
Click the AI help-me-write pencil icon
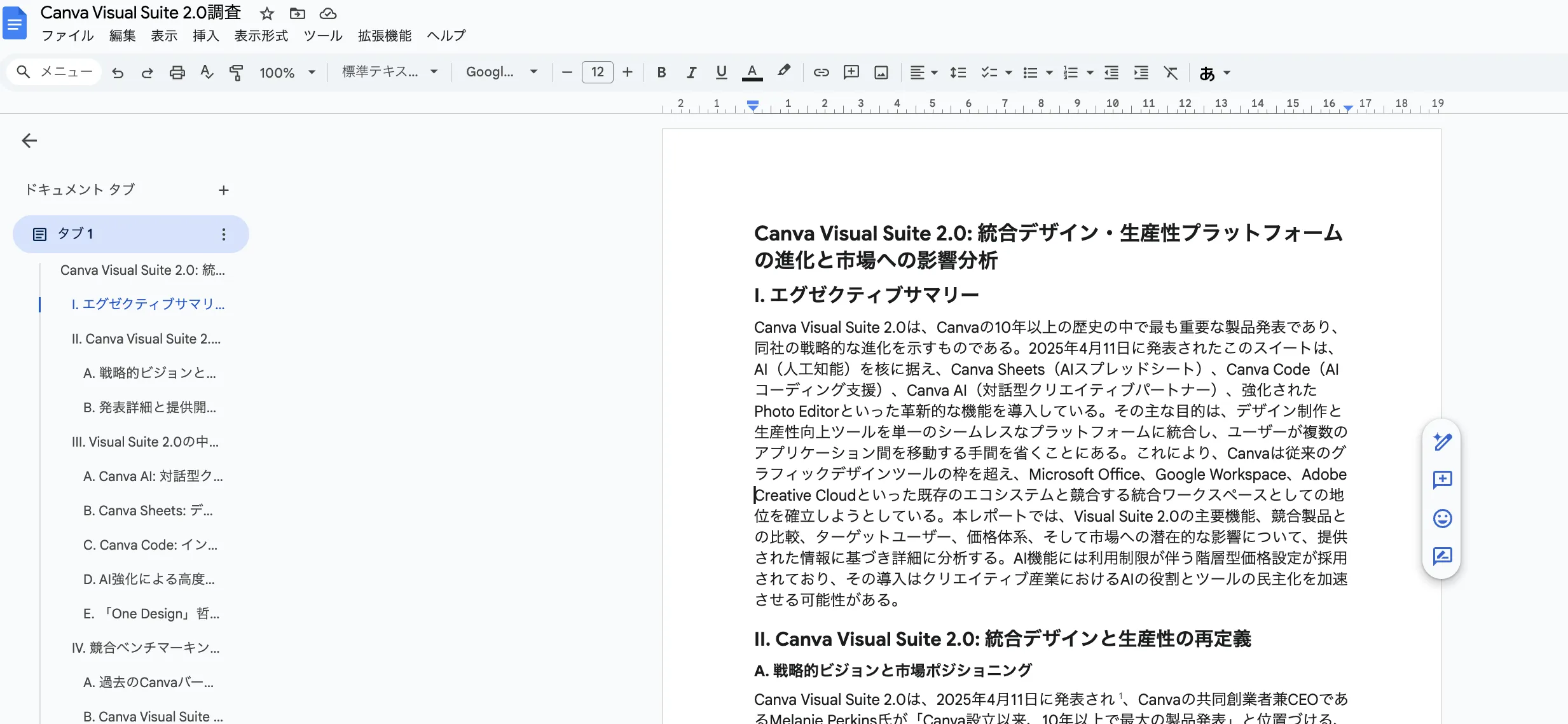[x=1442, y=442]
